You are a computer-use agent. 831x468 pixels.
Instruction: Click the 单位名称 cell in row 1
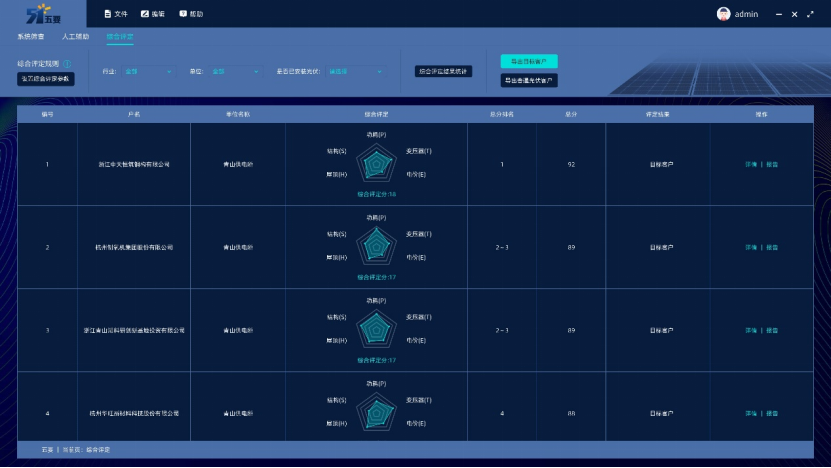click(x=238, y=165)
